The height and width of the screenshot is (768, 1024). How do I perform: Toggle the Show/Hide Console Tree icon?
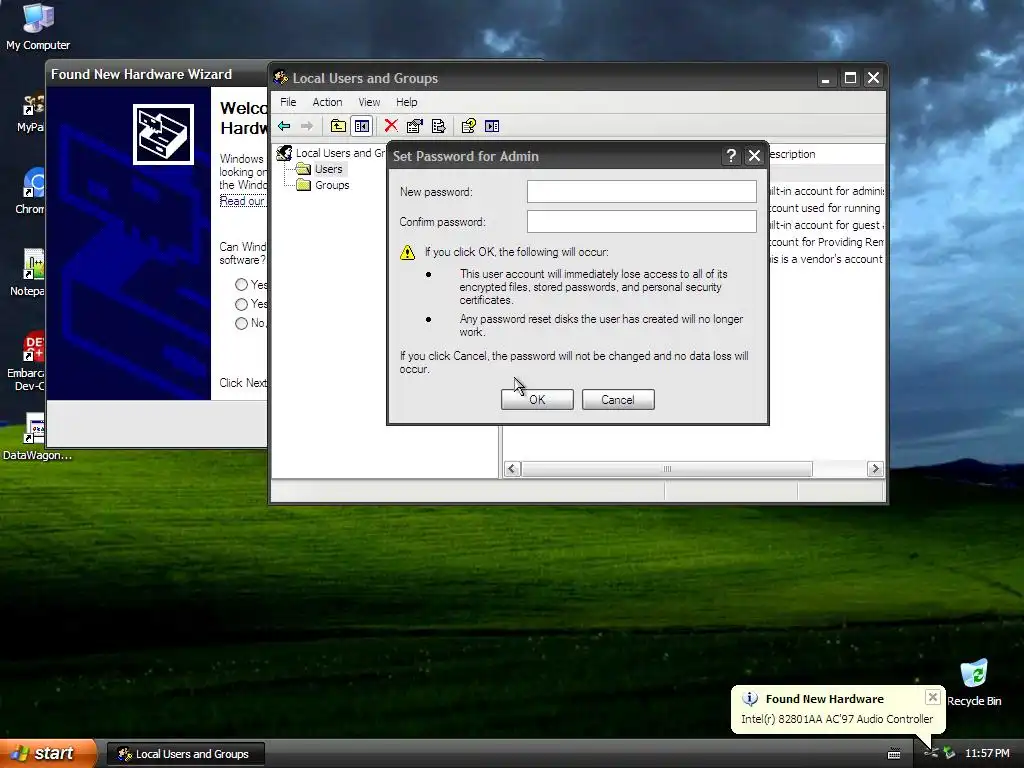click(x=362, y=126)
